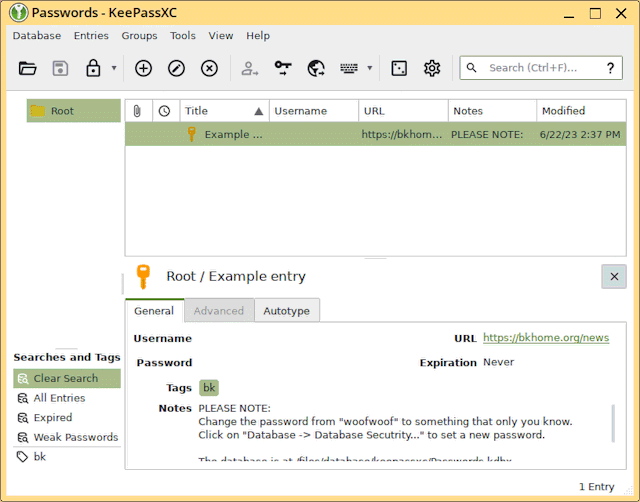This screenshot has width=640, height=502.
Task: Click the key icon in the entry row
Action: pos(191,134)
